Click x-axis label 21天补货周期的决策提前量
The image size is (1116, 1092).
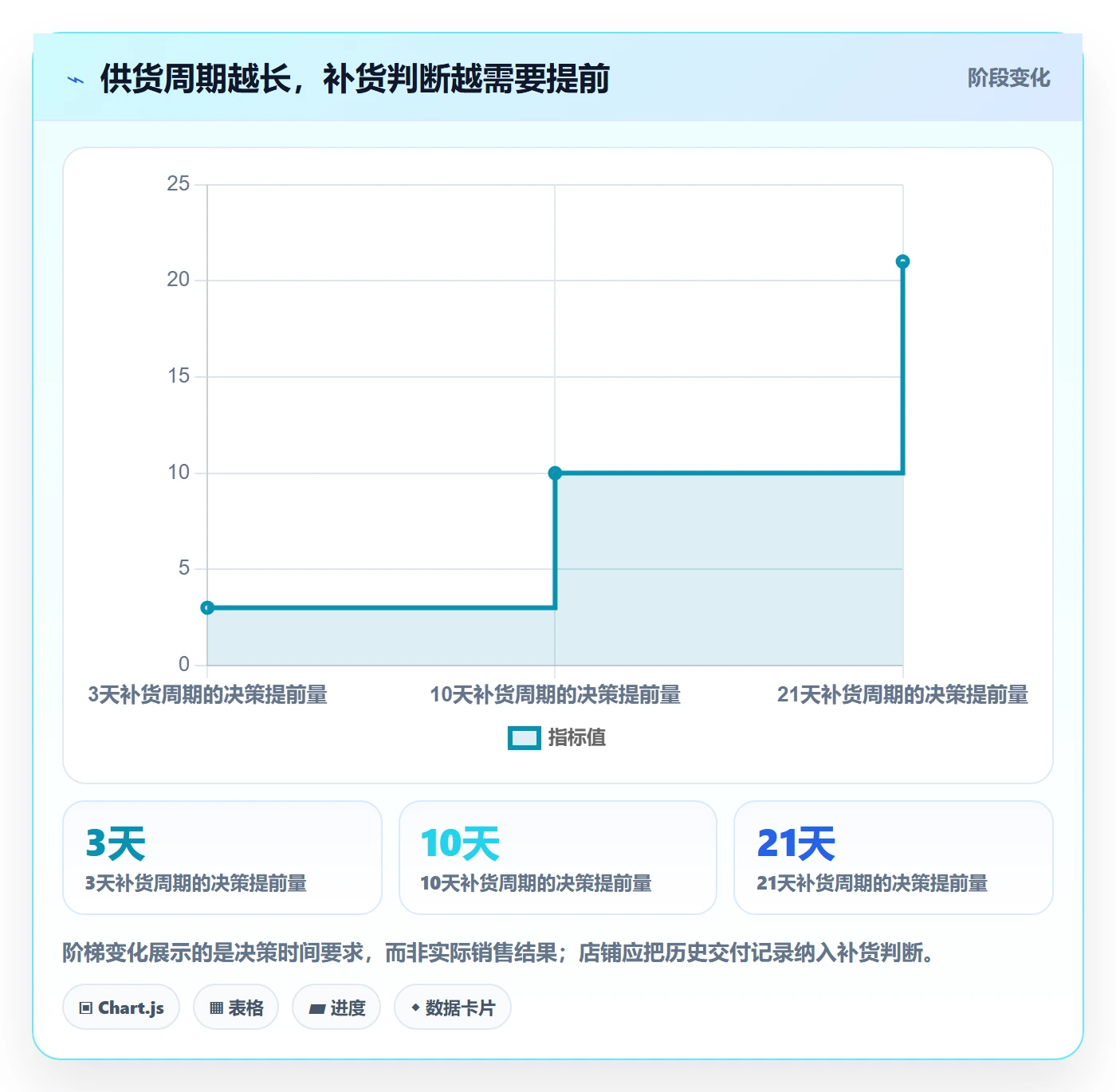coord(902,695)
